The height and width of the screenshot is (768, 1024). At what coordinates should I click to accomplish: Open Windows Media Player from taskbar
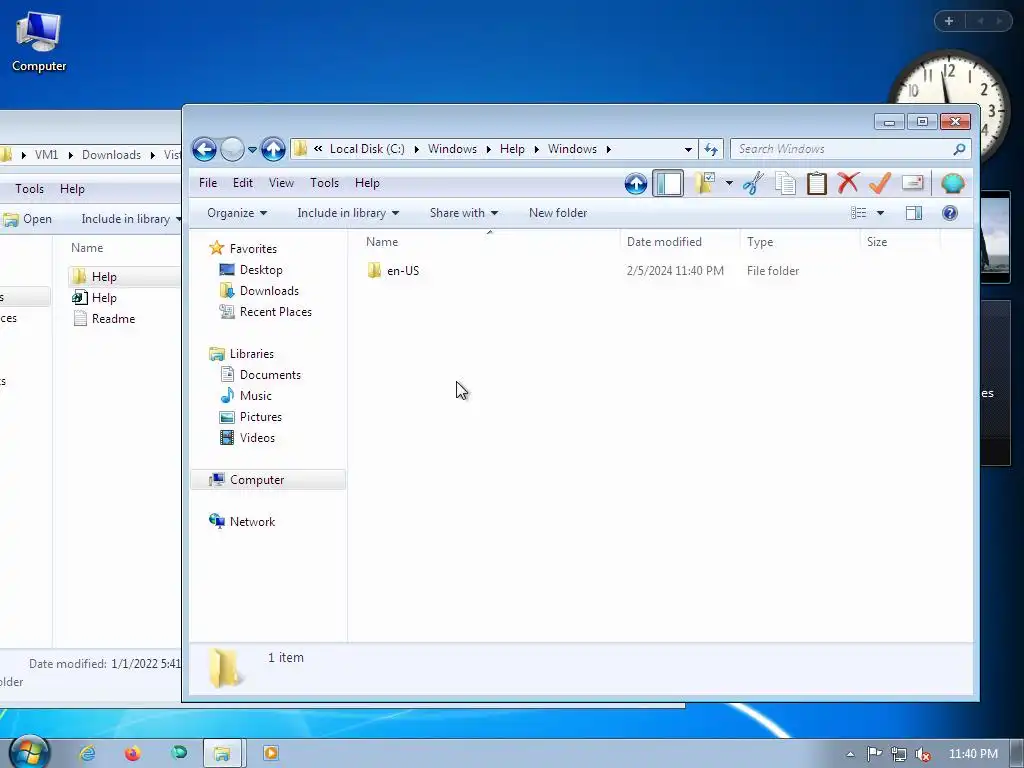[x=270, y=753]
